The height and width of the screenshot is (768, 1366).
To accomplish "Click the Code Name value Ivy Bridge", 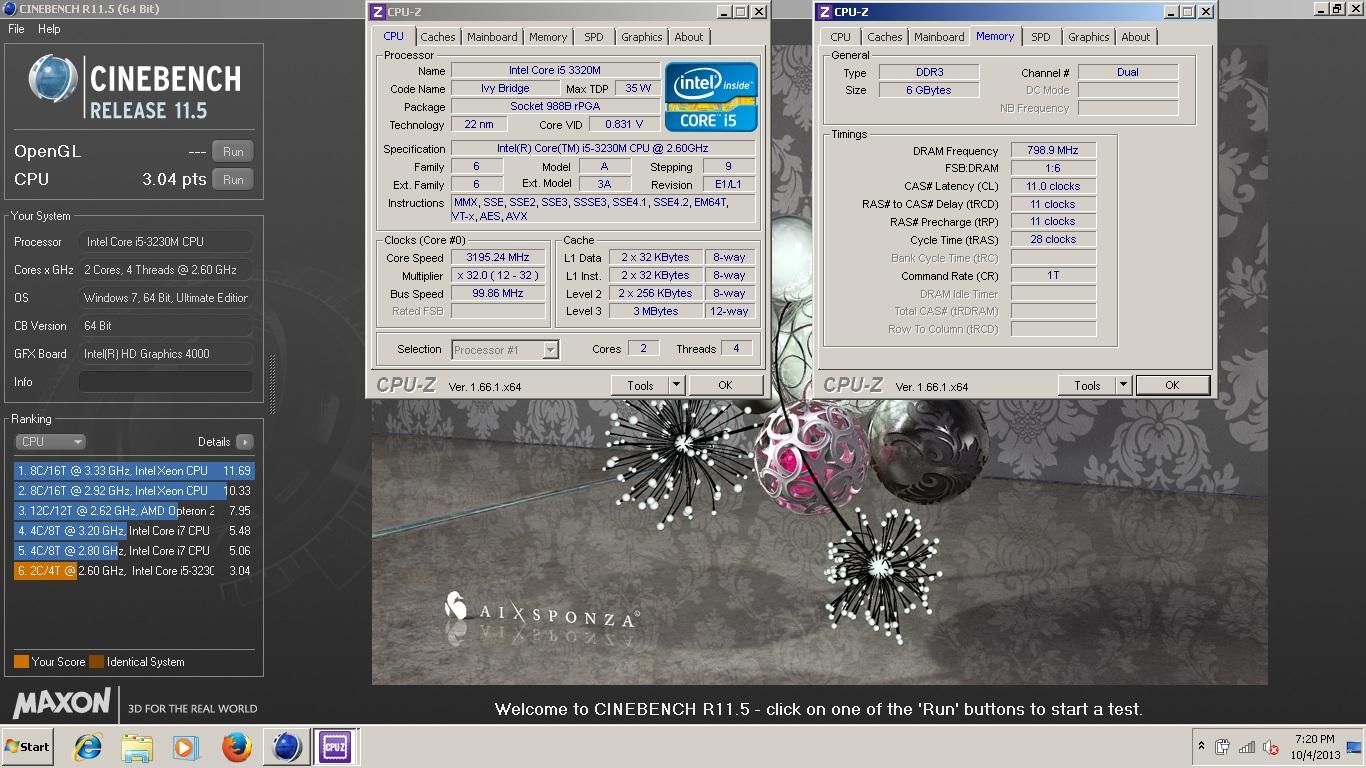I will [505, 89].
